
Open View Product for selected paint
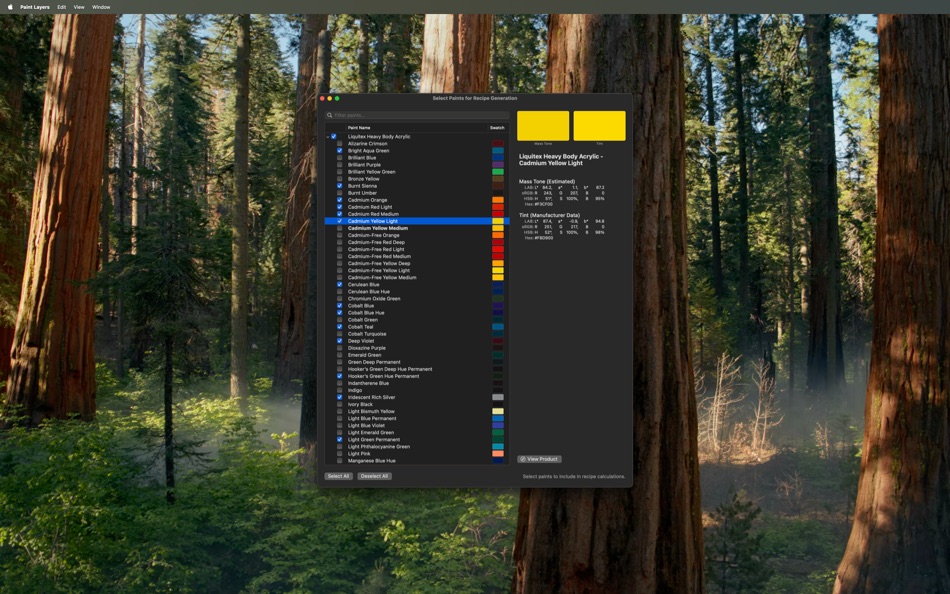[539, 459]
